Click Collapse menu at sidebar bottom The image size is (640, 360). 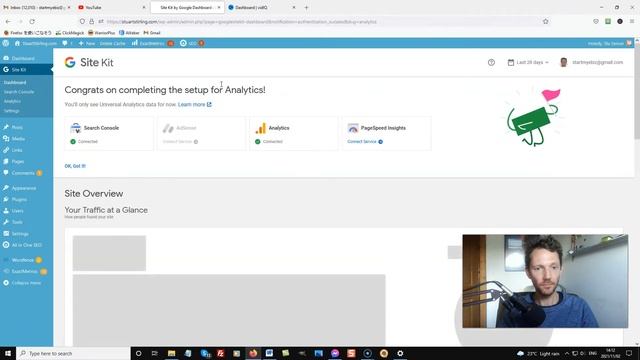27,283
